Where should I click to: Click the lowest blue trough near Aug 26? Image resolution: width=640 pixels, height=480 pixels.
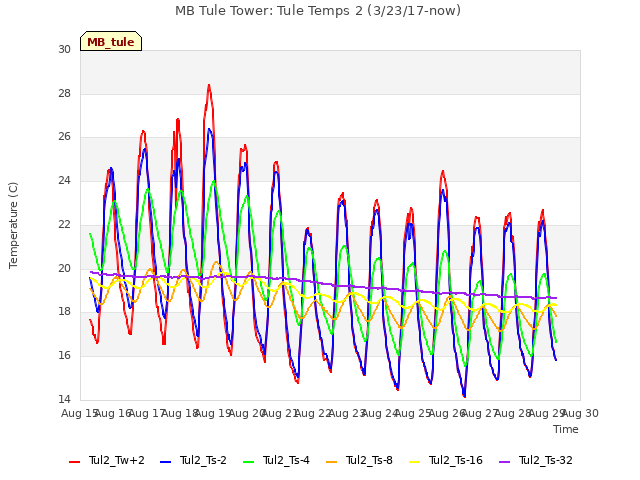point(464,395)
